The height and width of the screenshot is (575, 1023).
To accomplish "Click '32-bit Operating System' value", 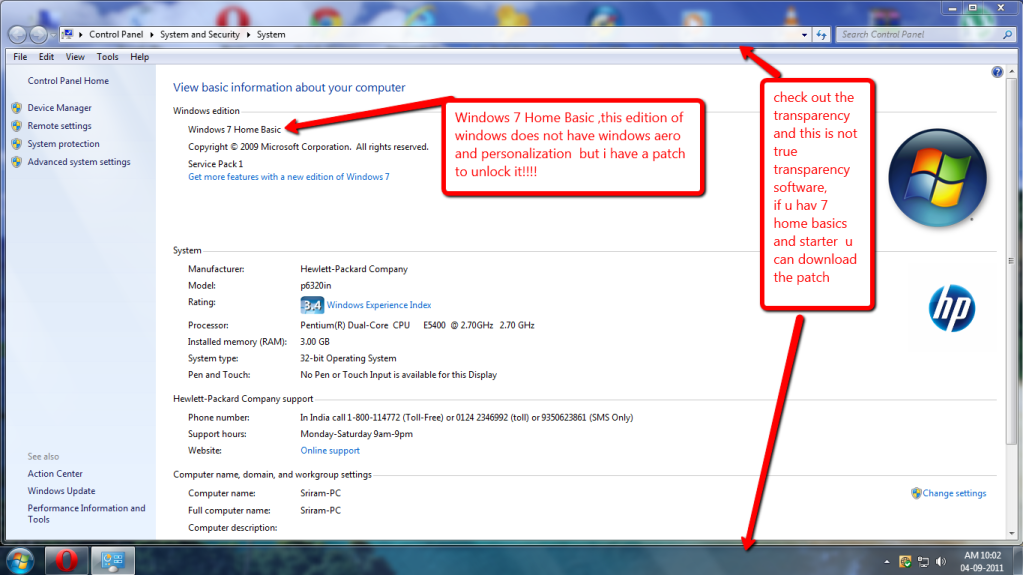I will tap(348, 358).
